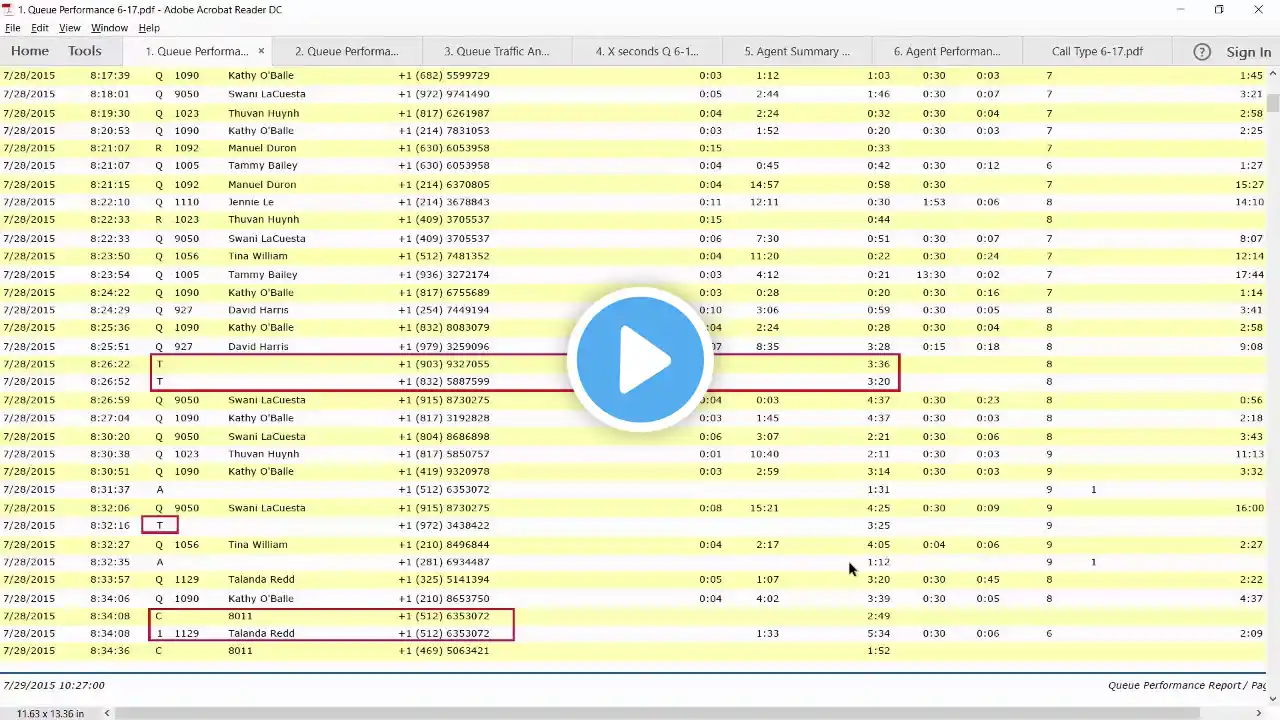Screen dimensions: 1280x720
Task: Click phone number +1 (214) 6370805
Action: coord(444,184)
